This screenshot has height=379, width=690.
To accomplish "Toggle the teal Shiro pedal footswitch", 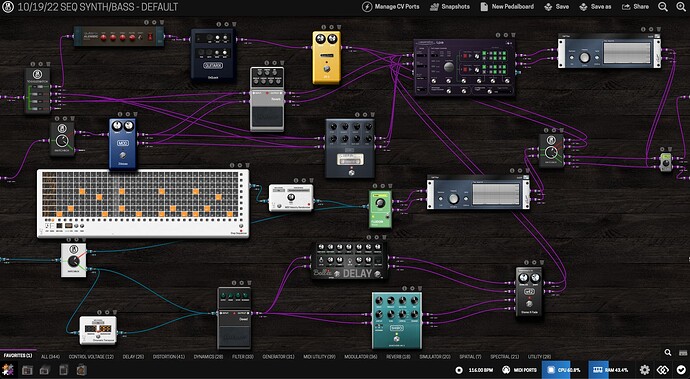I will [x=396, y=339].
